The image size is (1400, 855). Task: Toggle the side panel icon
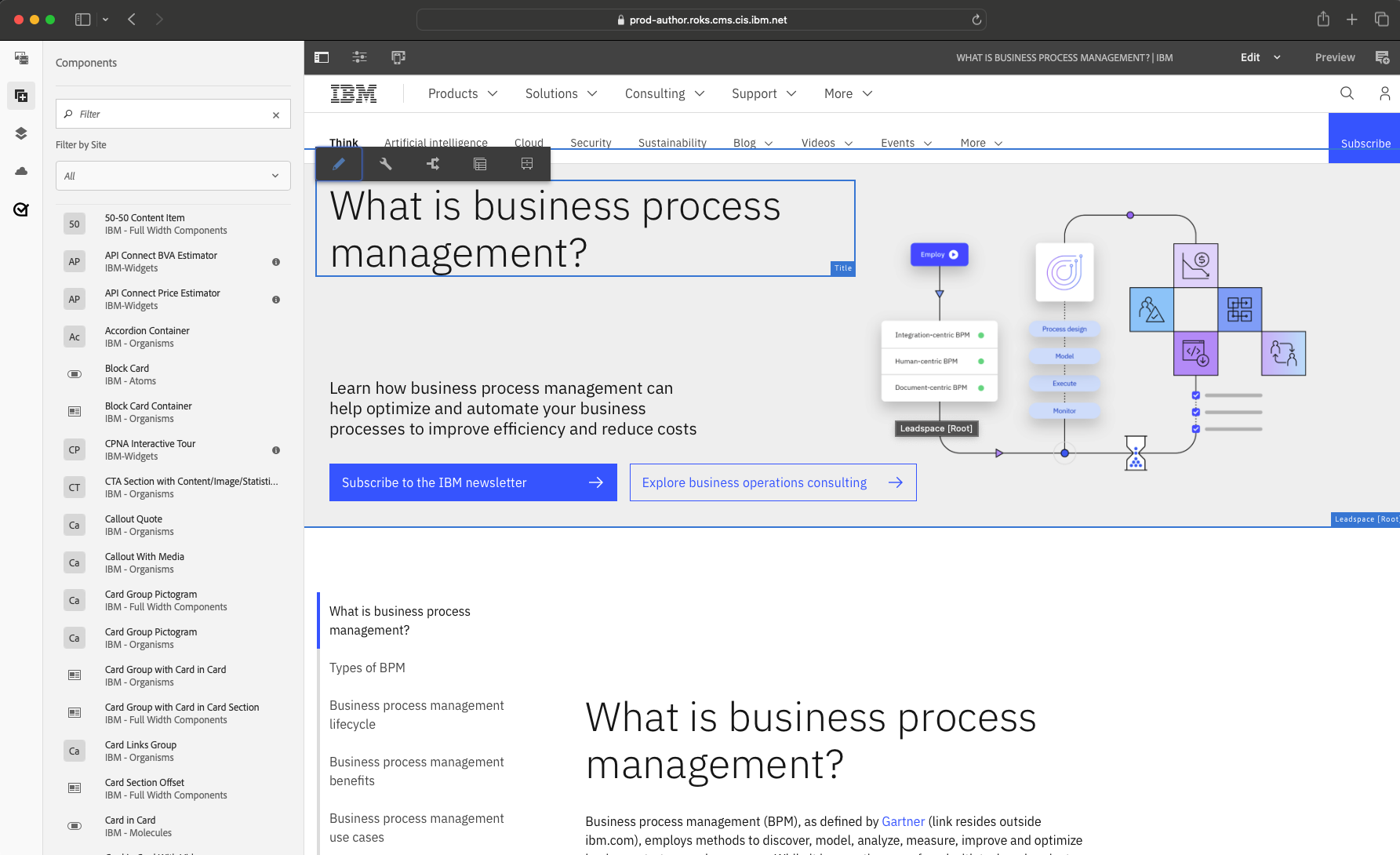[322, 57]
